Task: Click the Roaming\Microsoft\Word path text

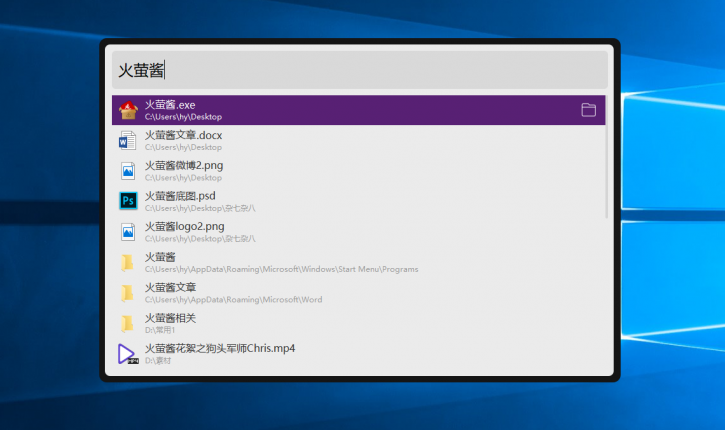Action: click(233, 300)
